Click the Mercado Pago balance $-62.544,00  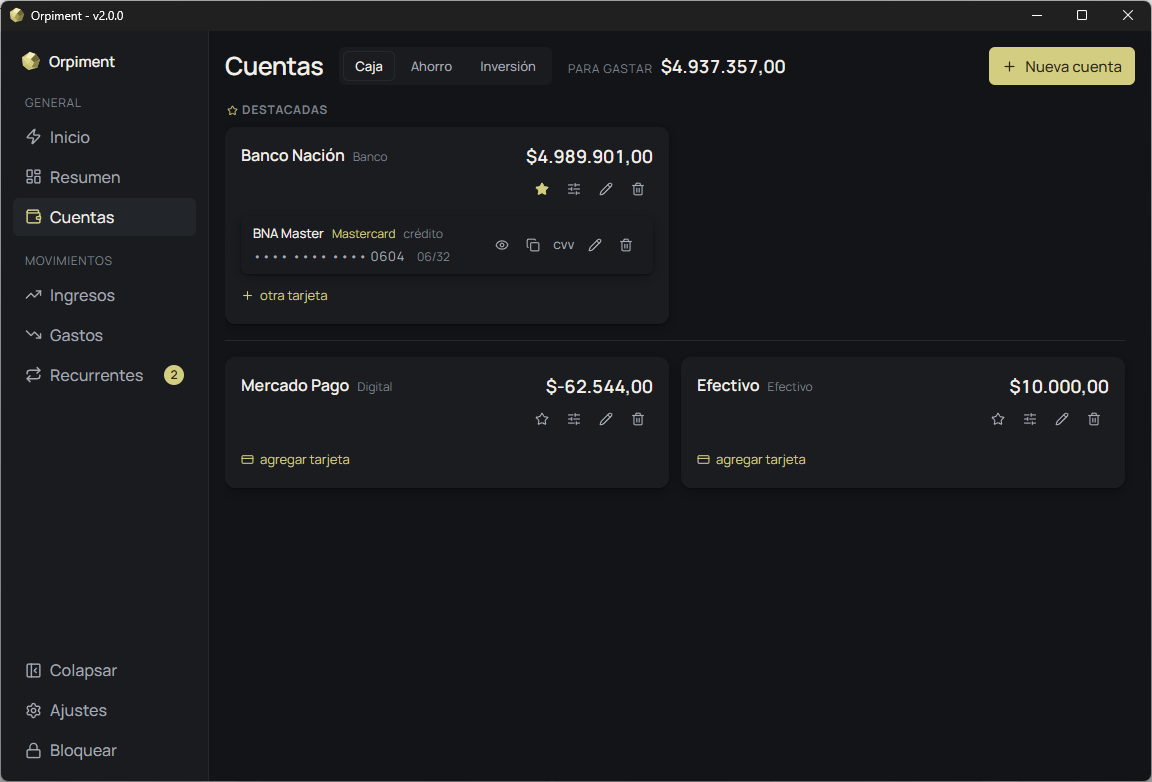[x=599, y=387]
